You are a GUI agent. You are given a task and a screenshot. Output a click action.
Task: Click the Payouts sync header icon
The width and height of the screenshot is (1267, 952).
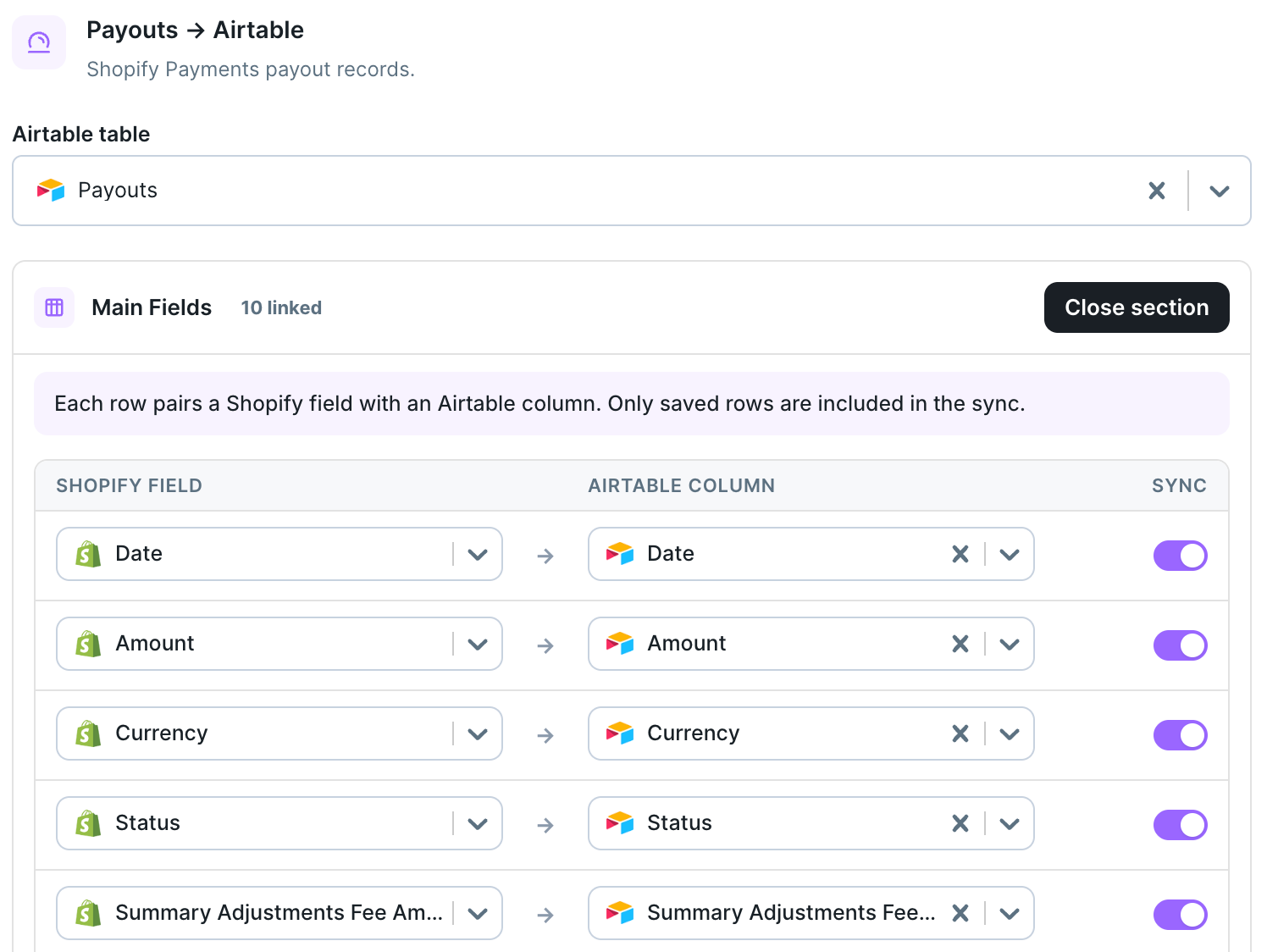pos(39,42)
